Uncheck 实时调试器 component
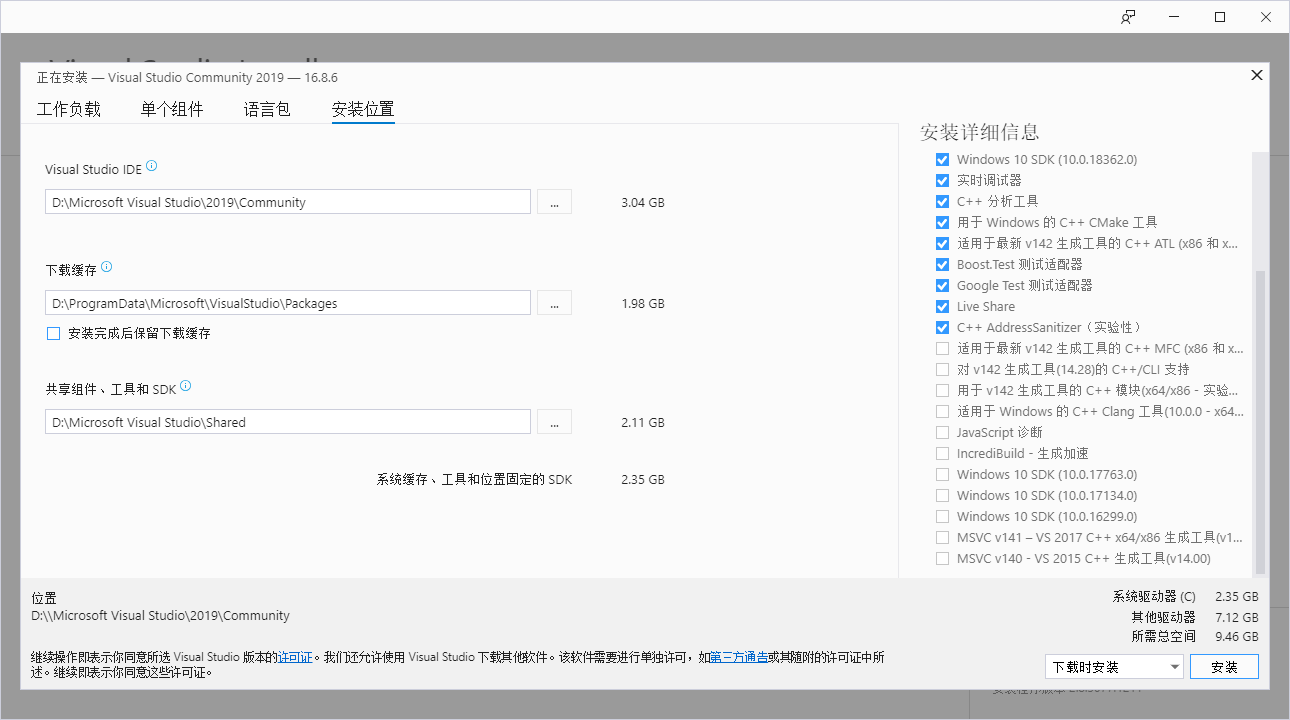 tap(942, 181)
